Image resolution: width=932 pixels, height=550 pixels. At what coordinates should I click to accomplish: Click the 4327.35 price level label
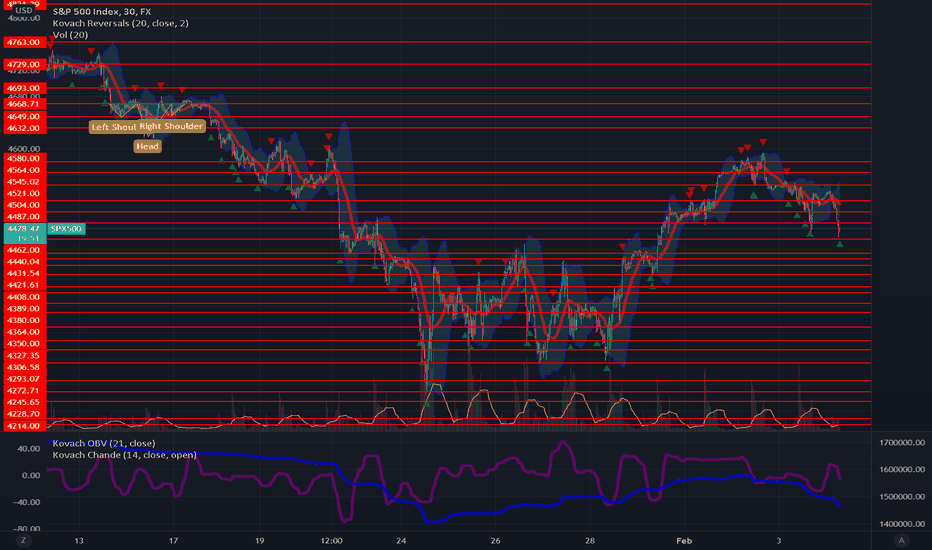[24, 356]
